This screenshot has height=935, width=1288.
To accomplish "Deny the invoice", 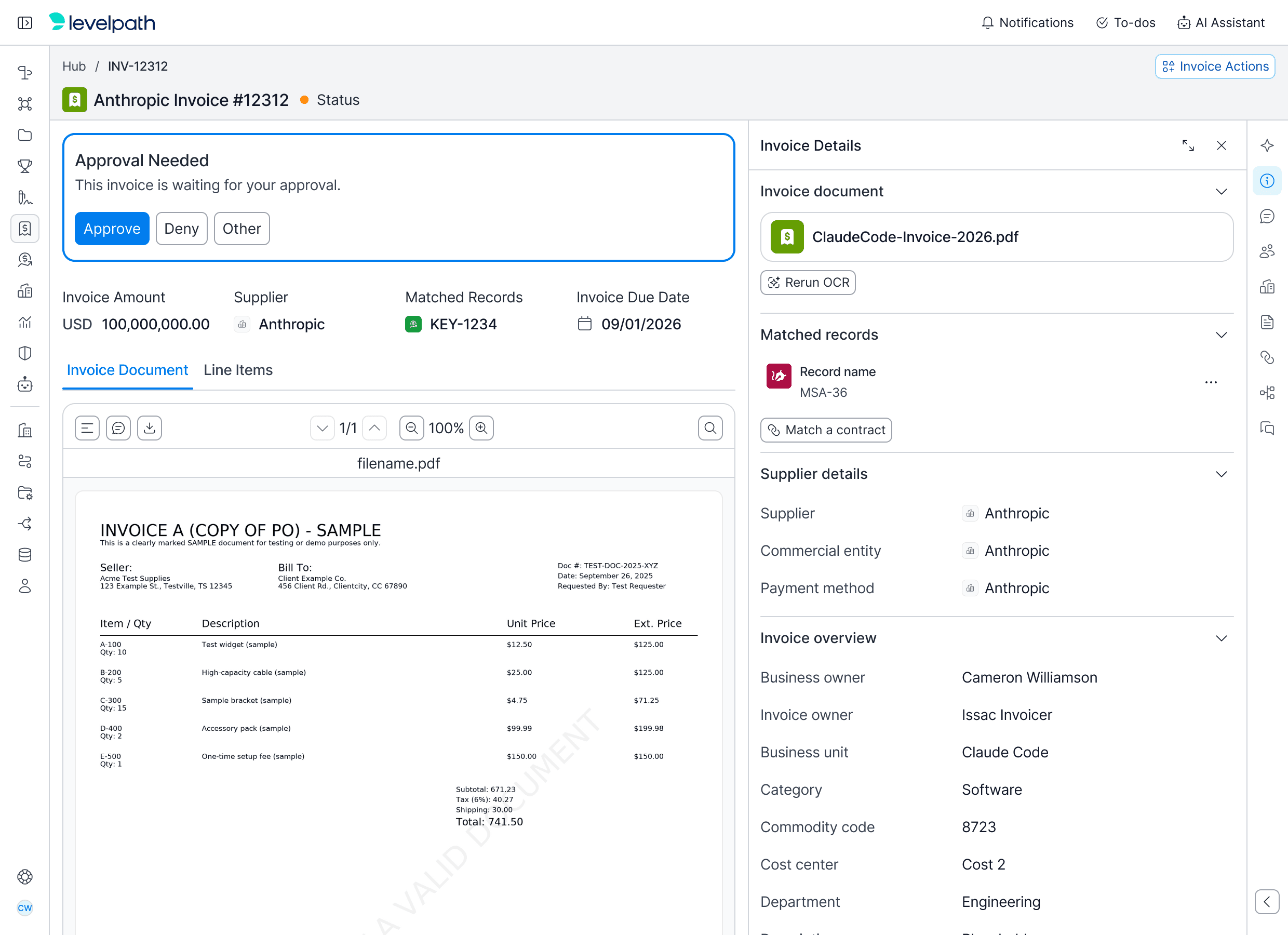I will tap(181, 229).
